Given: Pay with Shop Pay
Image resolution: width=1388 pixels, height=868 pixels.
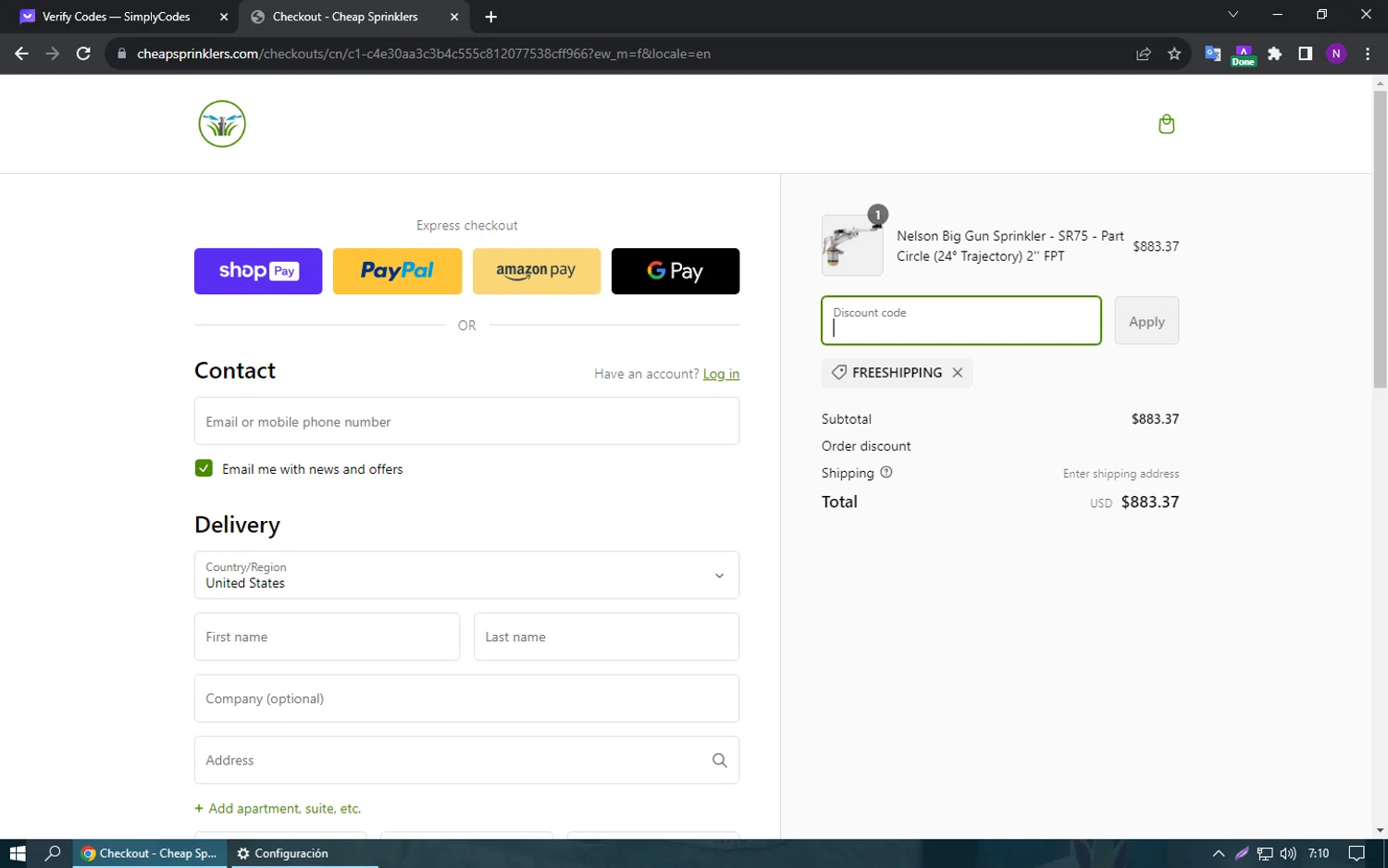Looking at the screenshot, I should (x=258, y=271).
